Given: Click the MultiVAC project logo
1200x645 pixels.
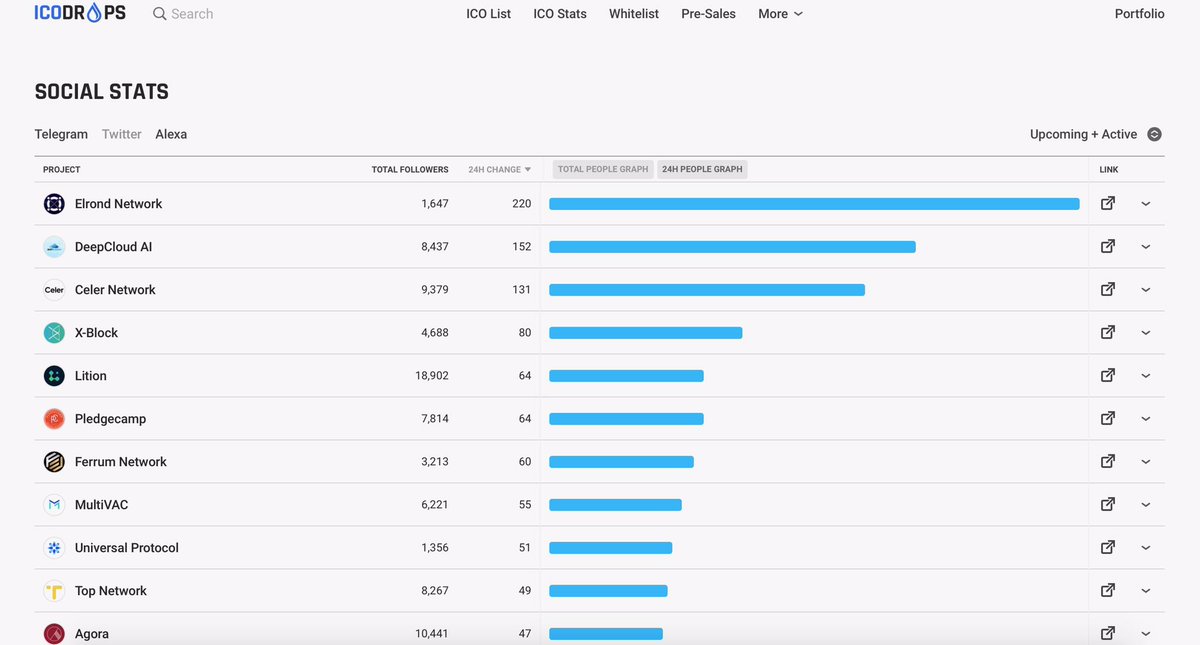Looking at the screenshot, I should [53, 504].
